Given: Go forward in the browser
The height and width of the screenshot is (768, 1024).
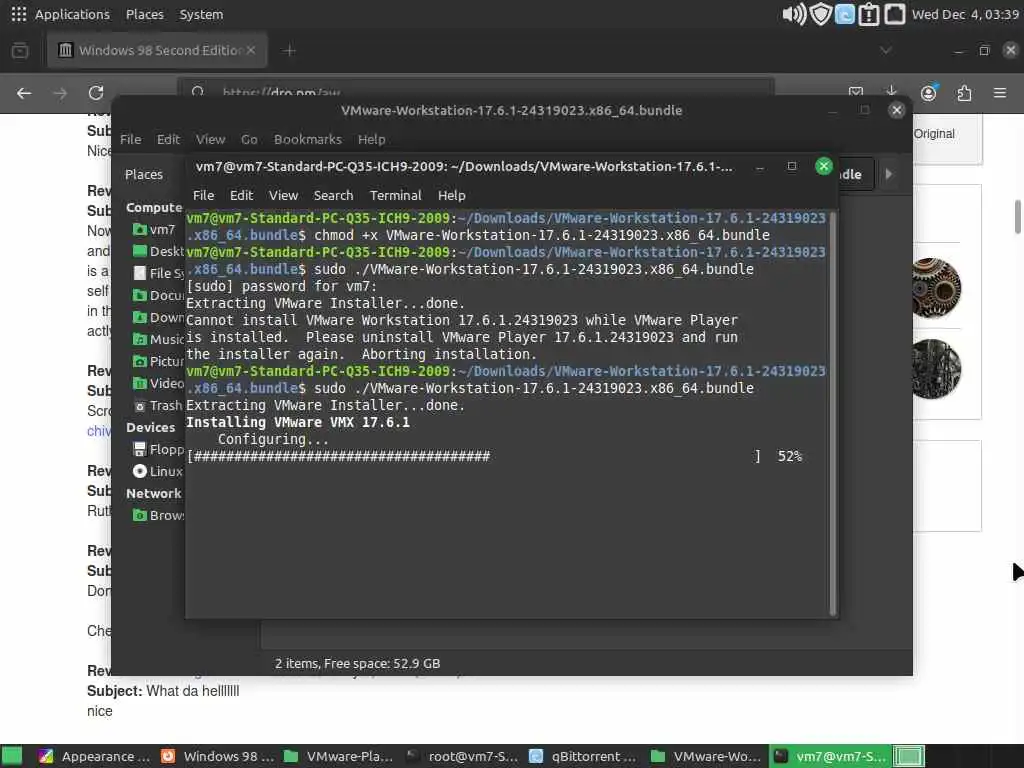Looking at the screenshot, I should pos(60,93).
